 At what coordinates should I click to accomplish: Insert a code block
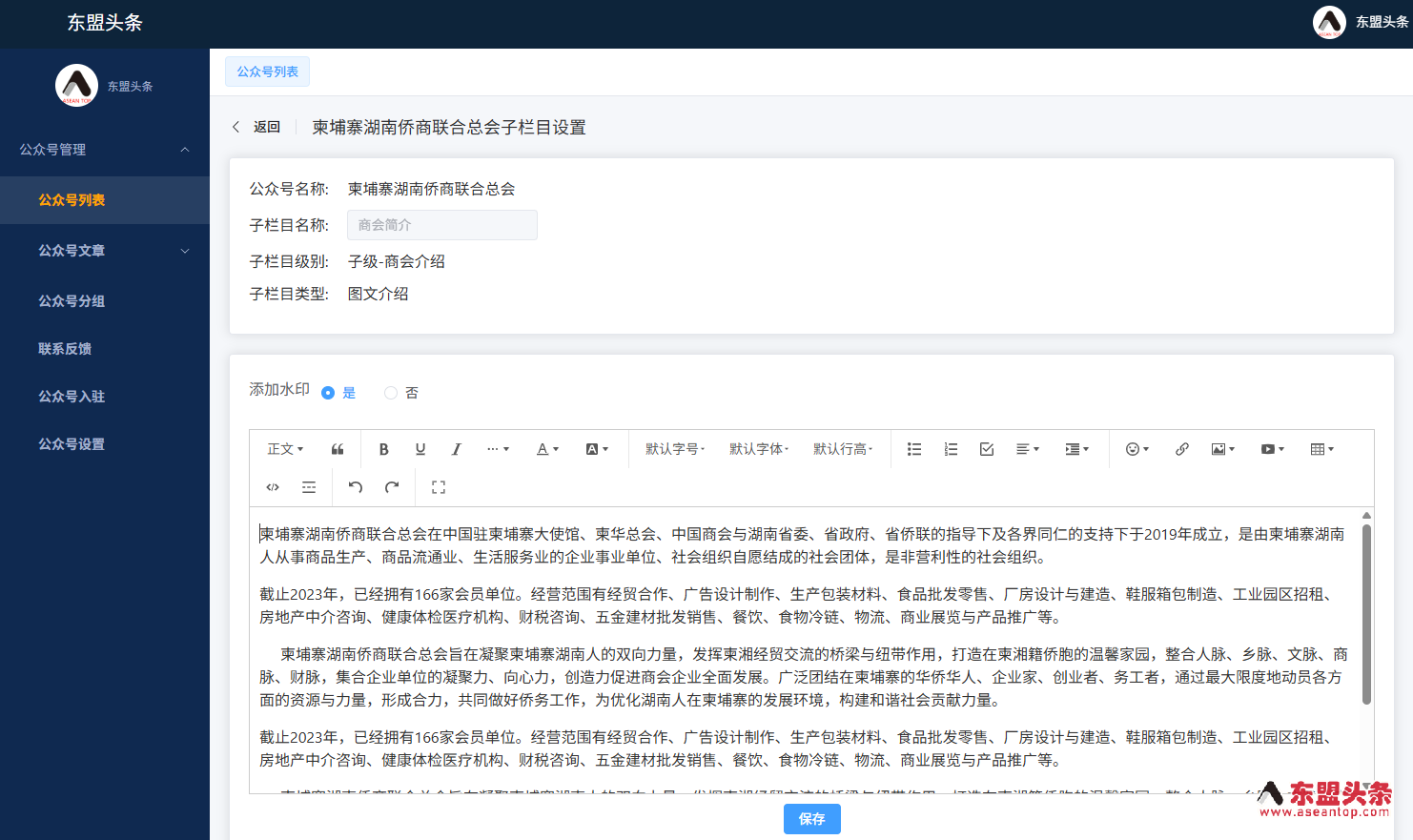point(273,487)
